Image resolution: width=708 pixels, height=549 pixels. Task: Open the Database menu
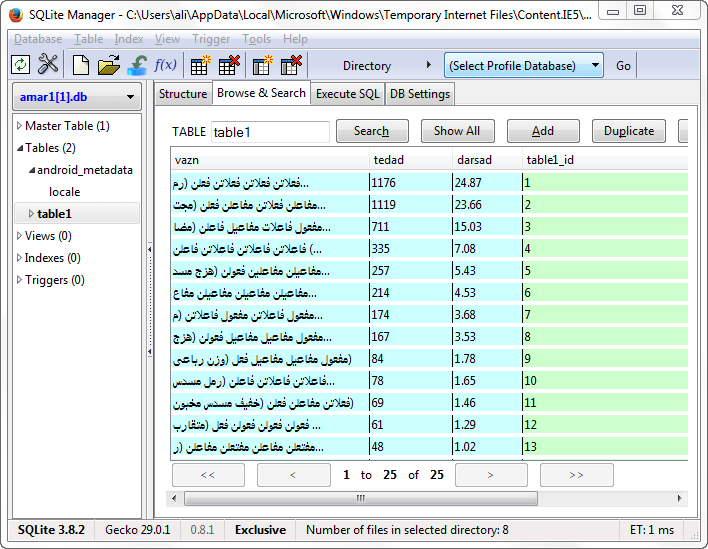(x=38, y=39)
